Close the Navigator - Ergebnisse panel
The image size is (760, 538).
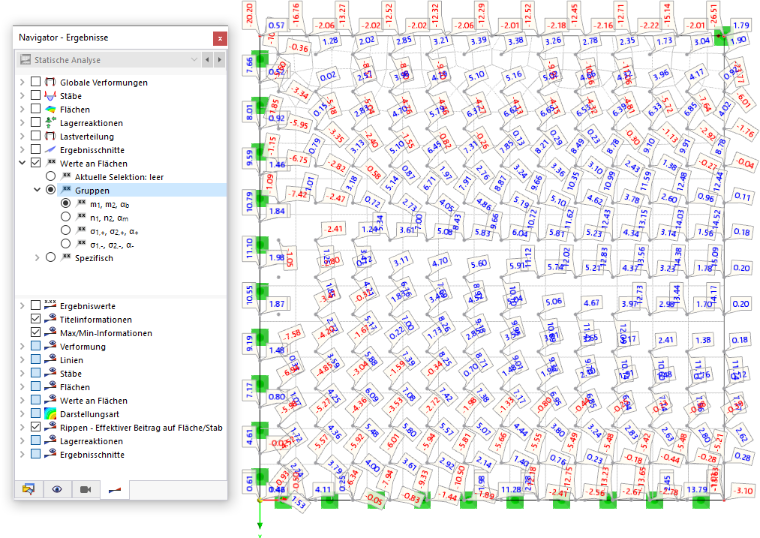coord(220,38)
